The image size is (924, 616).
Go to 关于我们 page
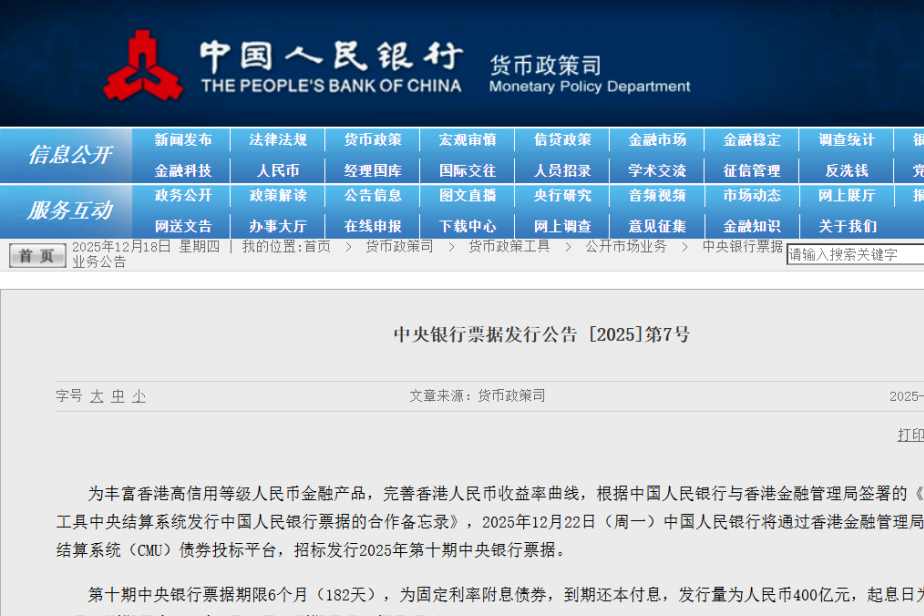(x=846, y=226)
